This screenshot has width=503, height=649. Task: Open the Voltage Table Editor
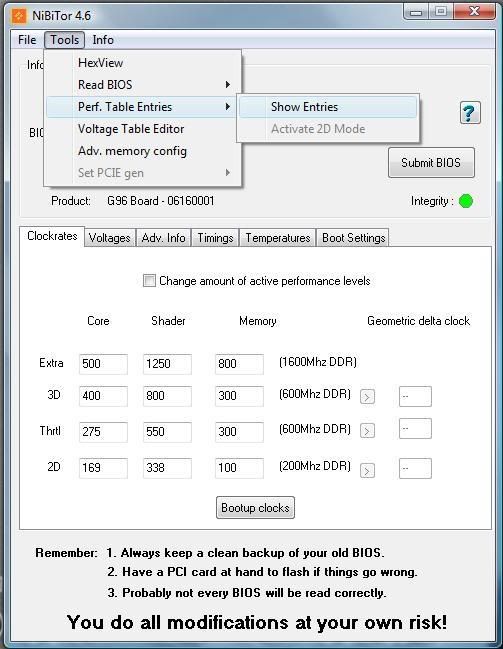point(143,129)
